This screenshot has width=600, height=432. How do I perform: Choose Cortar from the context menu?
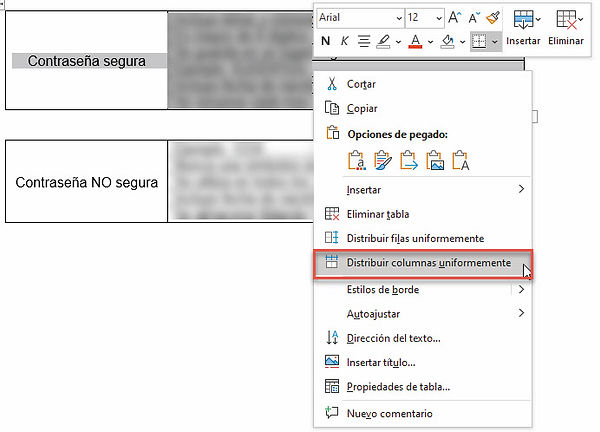click(422, 84)
